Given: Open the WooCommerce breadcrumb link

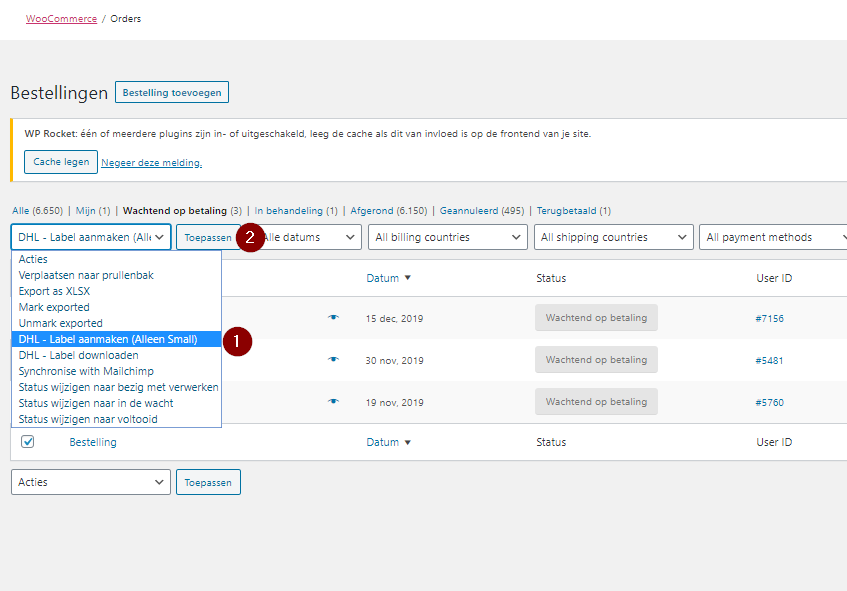Looking at the screenshot, I should (61, 18).
